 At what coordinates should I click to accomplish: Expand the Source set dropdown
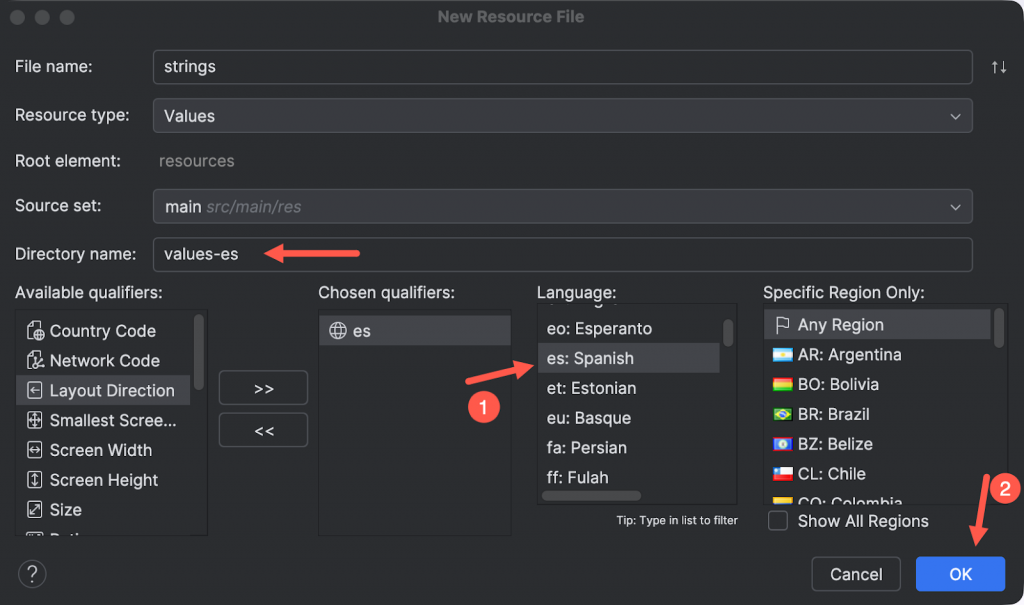coord(562,207)
